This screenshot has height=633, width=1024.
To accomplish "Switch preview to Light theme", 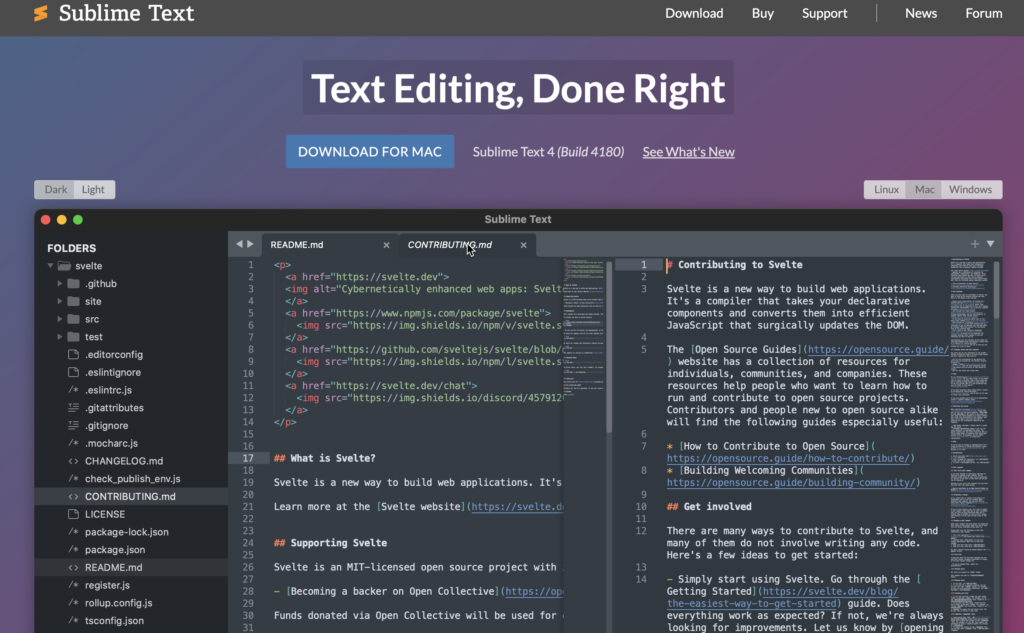I will coord(93,190).
